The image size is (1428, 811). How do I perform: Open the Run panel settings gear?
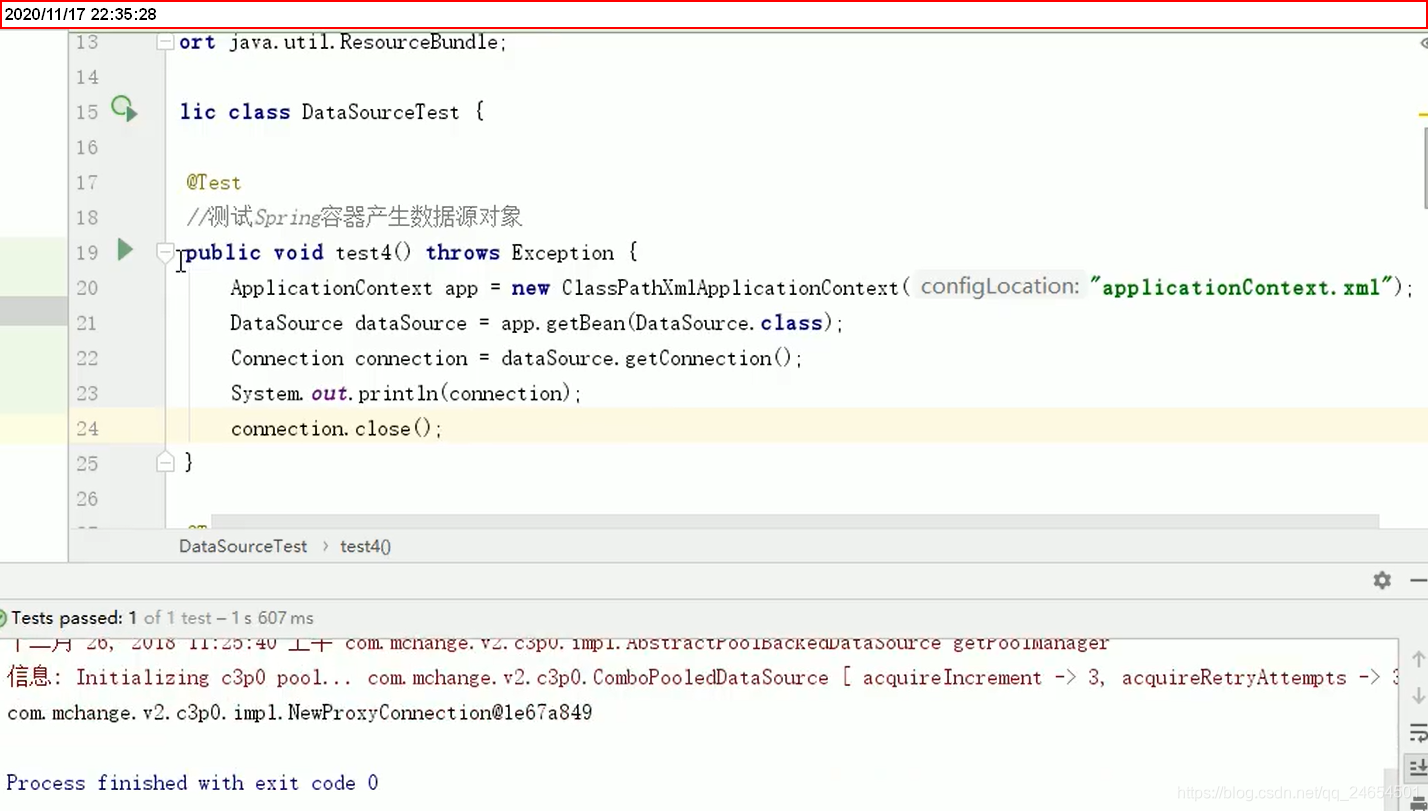[1382, 580]
